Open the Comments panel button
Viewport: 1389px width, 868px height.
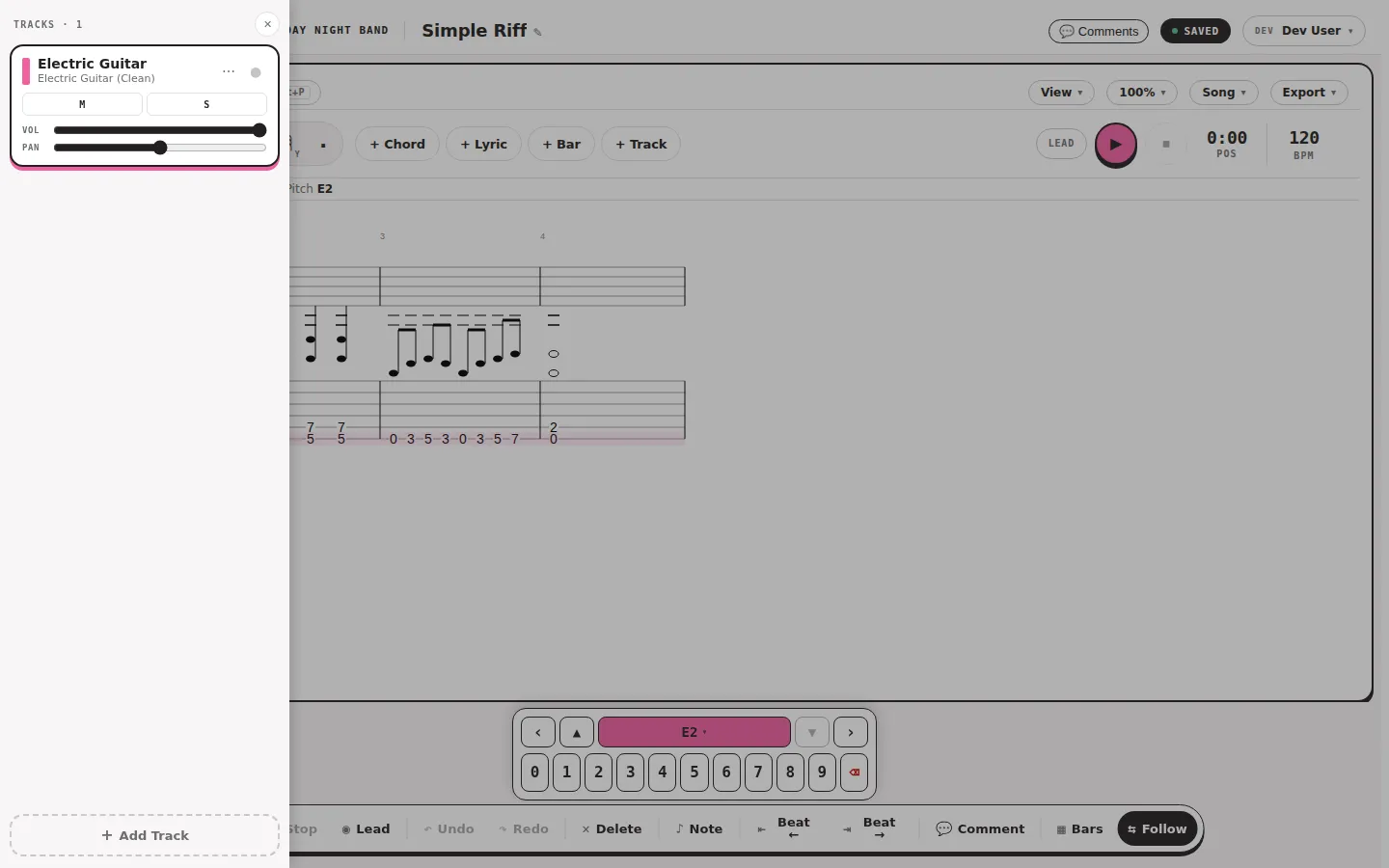click(x=1099, y=31)
